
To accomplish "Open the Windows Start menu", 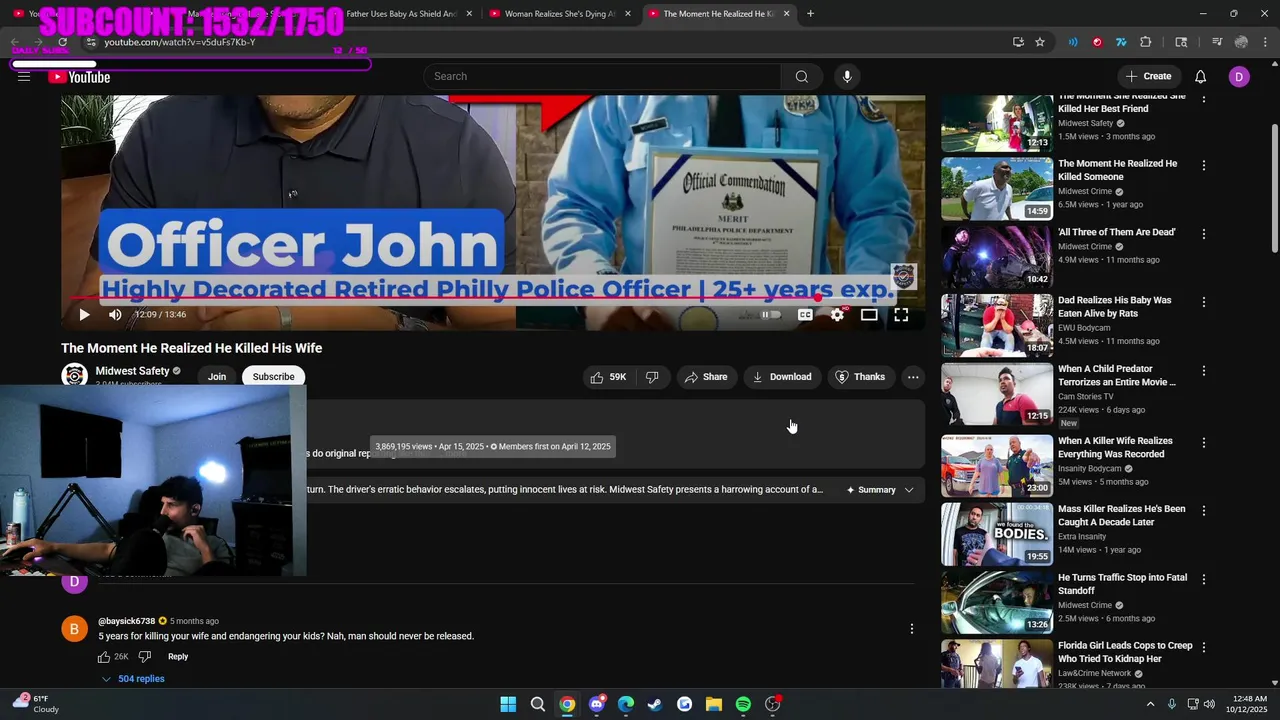I will click(508, 705).
